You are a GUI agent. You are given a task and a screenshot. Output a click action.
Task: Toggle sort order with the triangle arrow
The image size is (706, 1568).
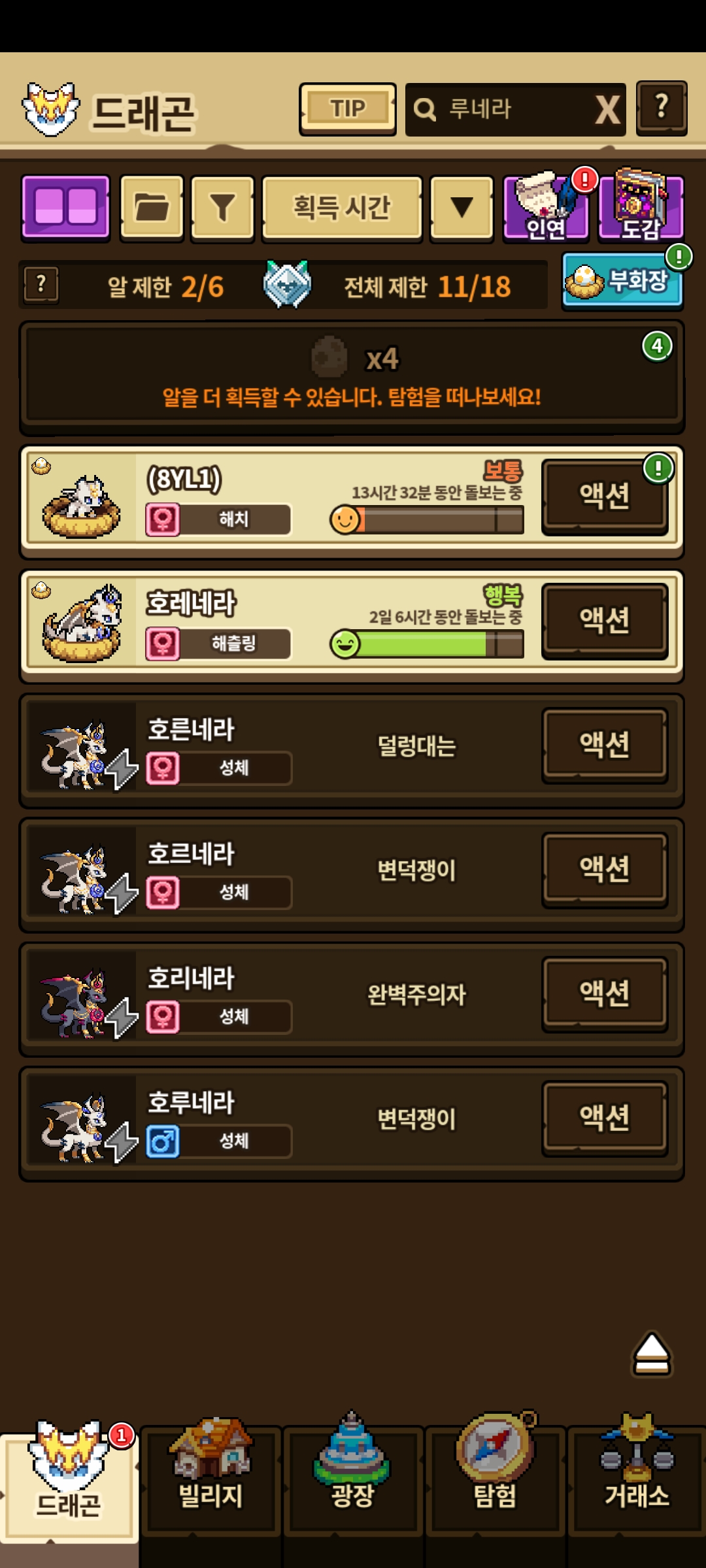pos(462,208)
